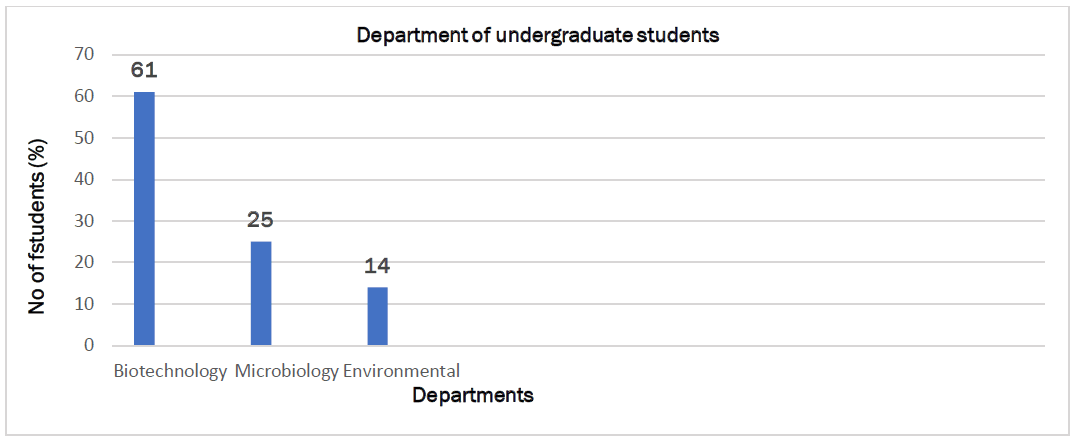
Task: Select the data label '61'
Action: click(x=145, y=71)
